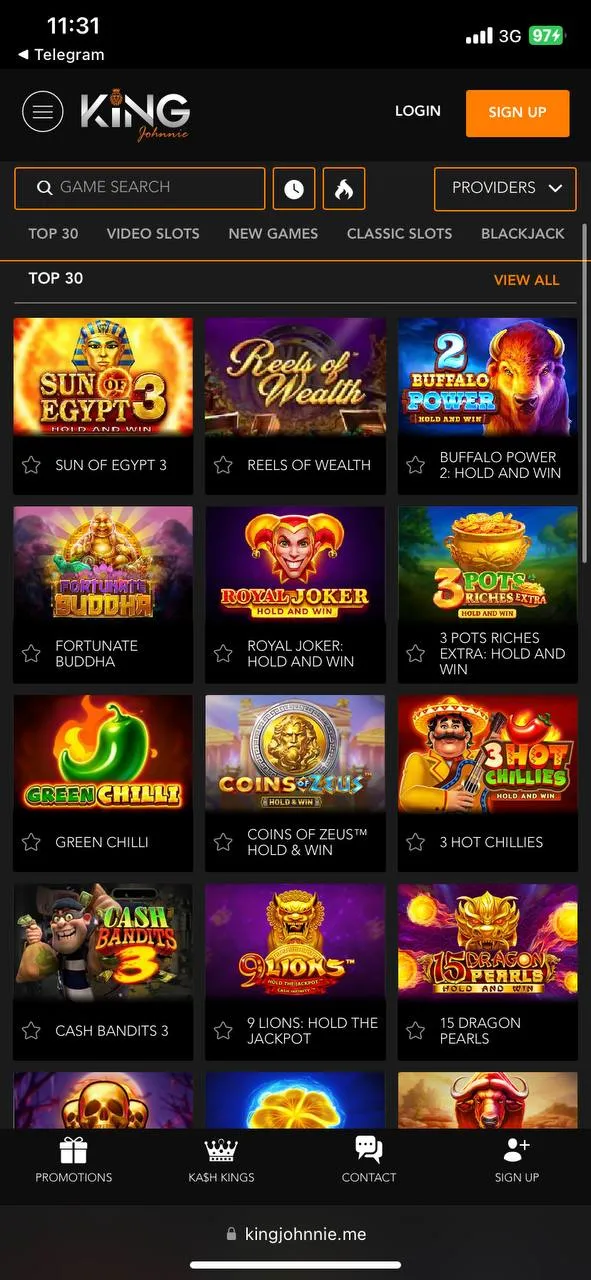Image resolution: width=591 pixels, height=1280 pixels.
Task: Open Ka$h Kings crown icon
Action: coord(221,1151)
